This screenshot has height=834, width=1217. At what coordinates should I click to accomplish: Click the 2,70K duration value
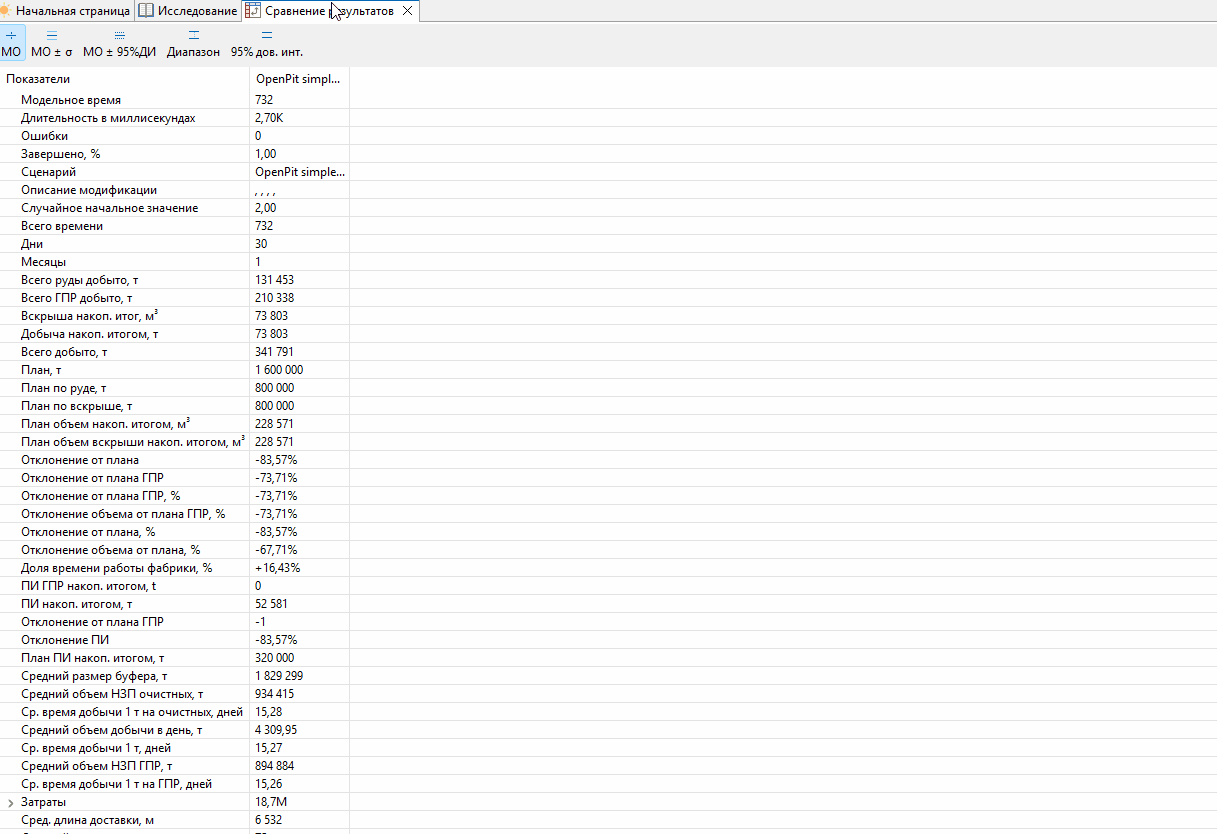click(300, 118)
